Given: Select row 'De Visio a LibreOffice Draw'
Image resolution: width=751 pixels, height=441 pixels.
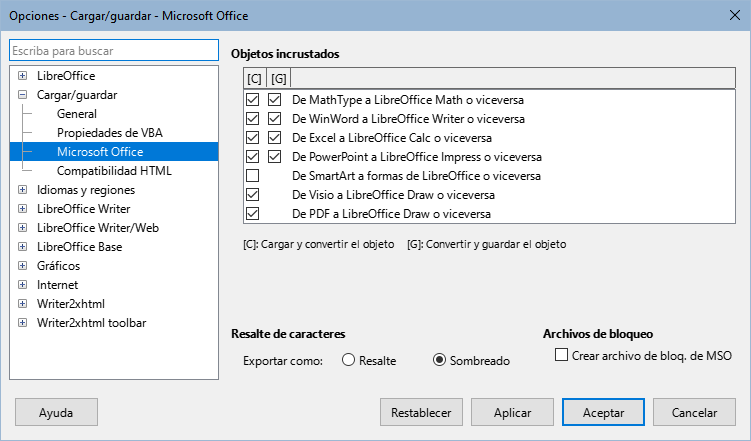Looking at the screenshot, I should tap(489, 195).
